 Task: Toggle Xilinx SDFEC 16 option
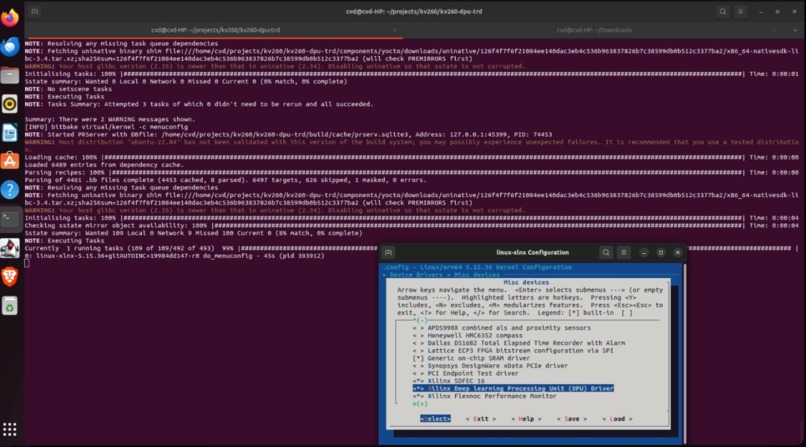pyautogui.click(x=448, y=381)
